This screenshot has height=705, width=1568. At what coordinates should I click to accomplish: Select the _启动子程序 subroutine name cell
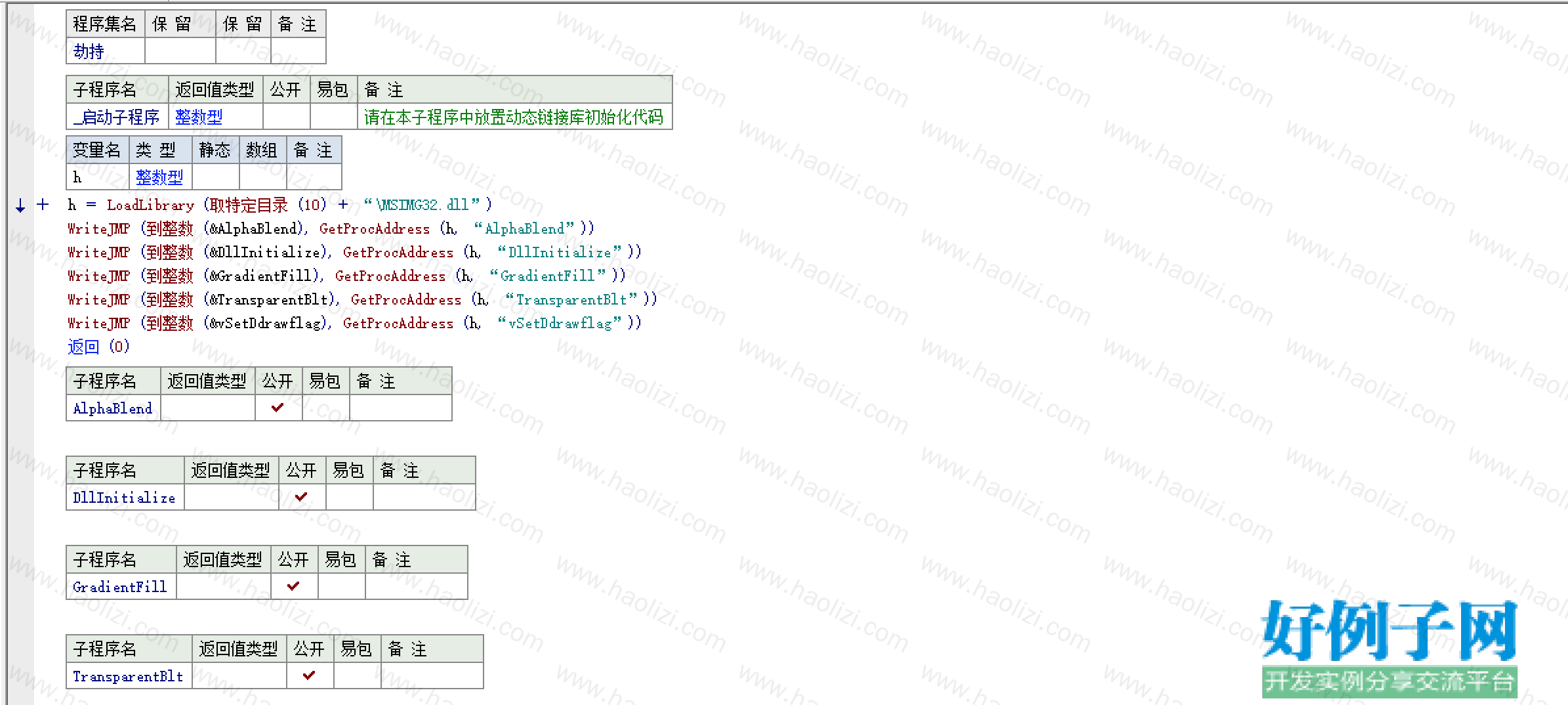coord(117,117)
